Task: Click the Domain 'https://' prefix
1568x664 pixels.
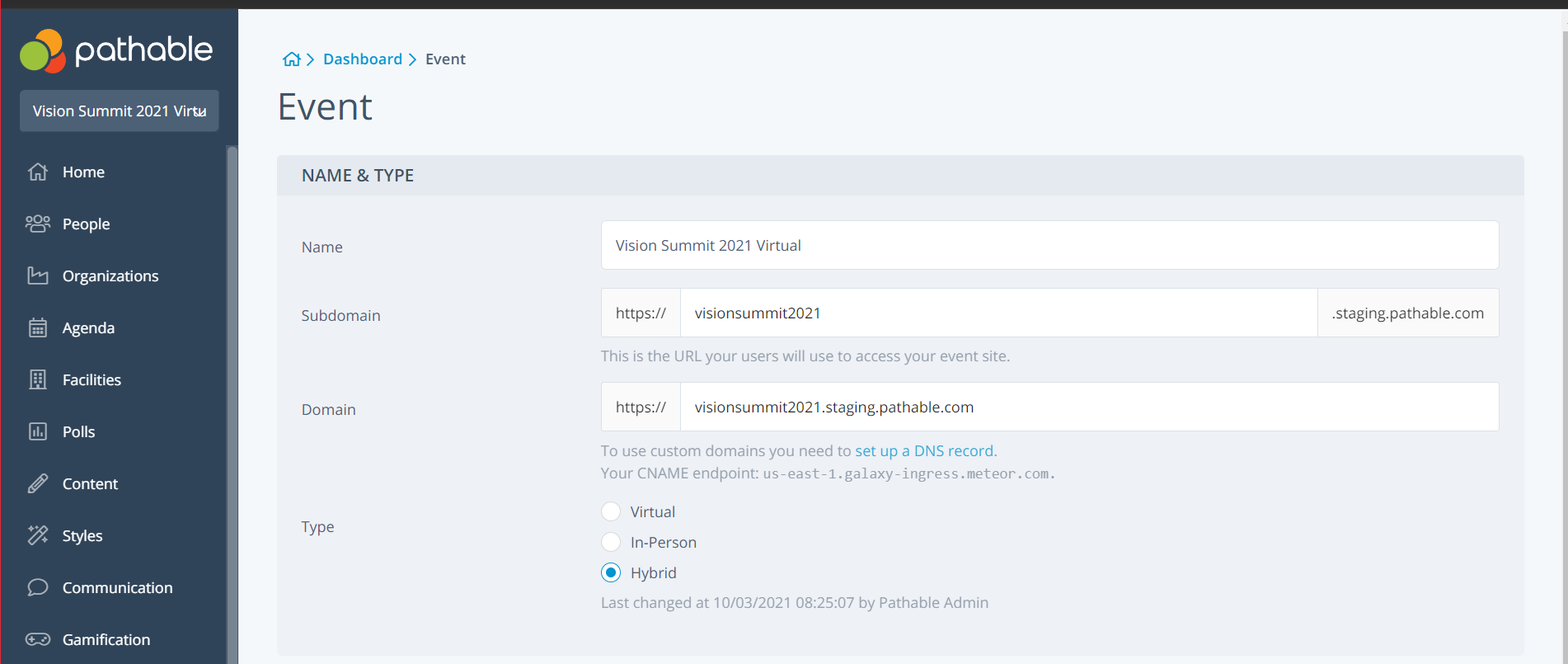Action: (x=641, y=407)
